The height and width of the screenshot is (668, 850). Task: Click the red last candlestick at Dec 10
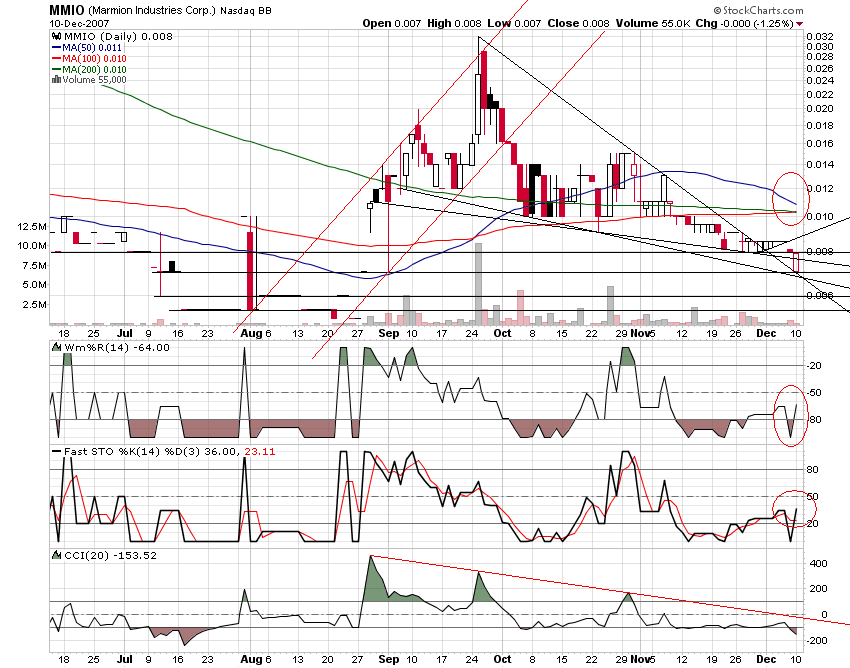click(796, 261)
